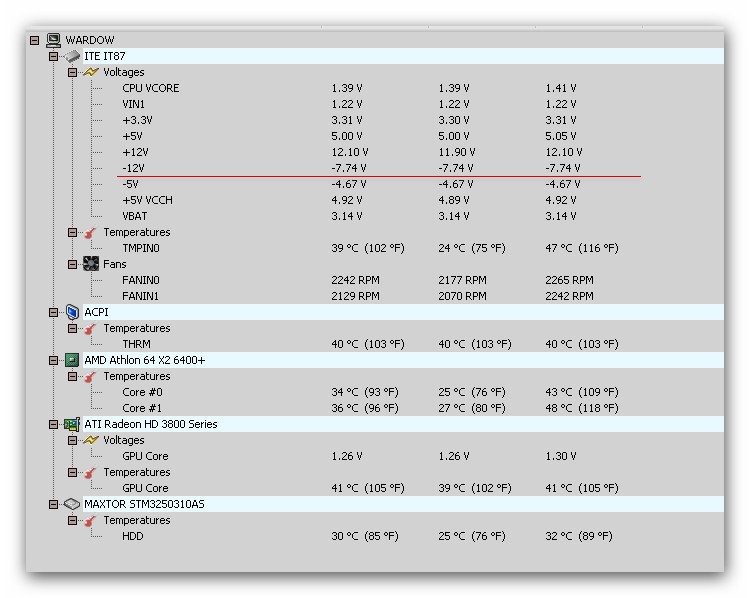Viewport: 750px width, 598px height.
Task: Select the CPU VCORE row label
Action: (x=151, y=89)
